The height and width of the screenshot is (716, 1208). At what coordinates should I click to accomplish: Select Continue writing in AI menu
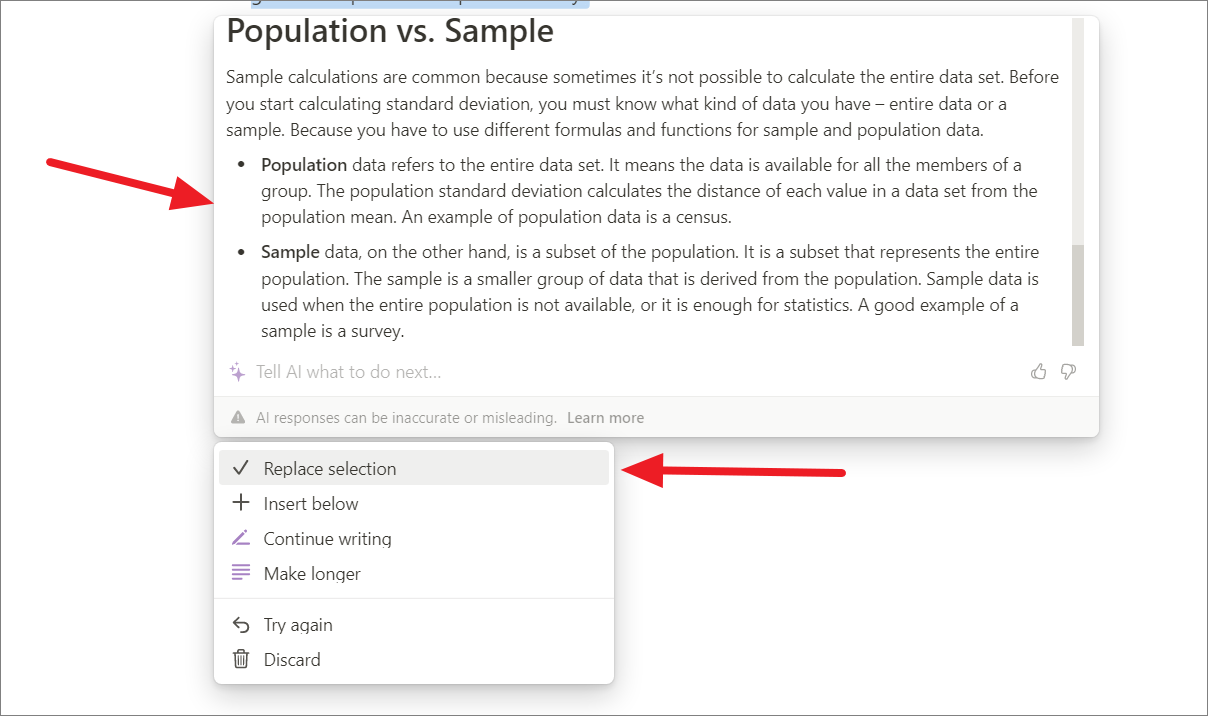click(x=414, y=538)
